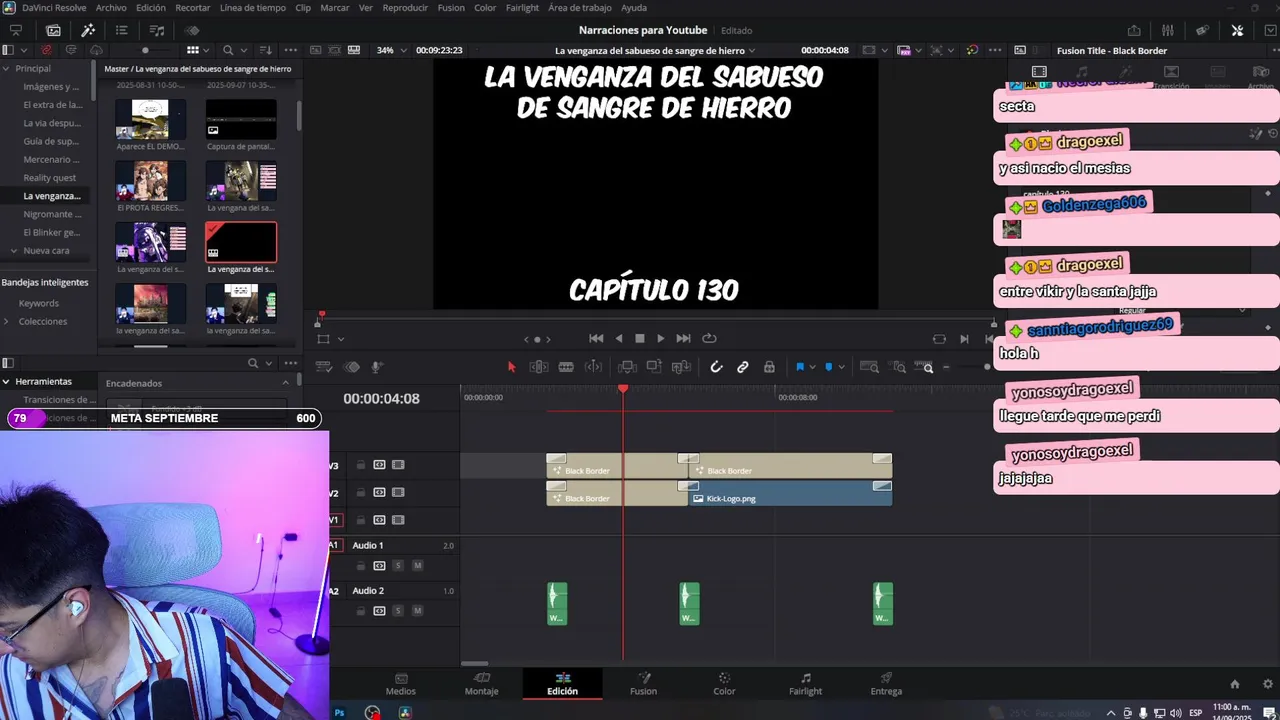Switch to the Fairlight page tab

click(805, 684)
